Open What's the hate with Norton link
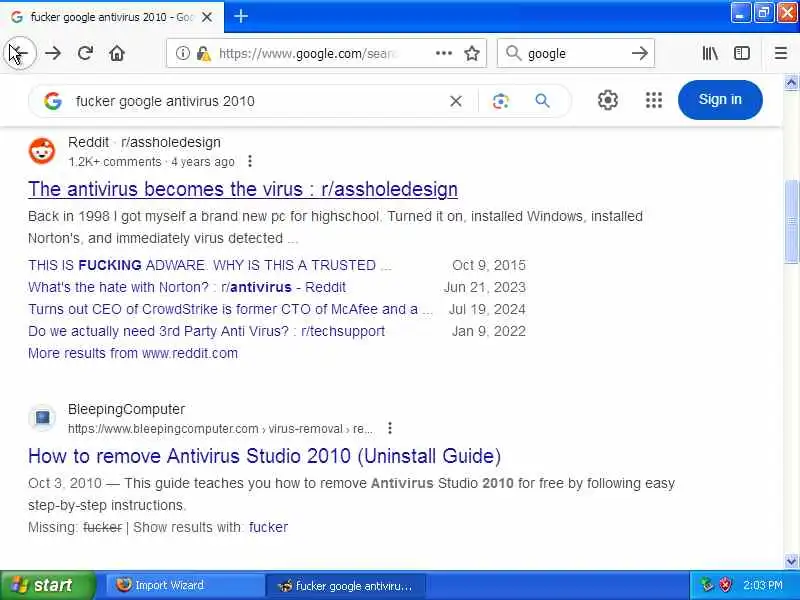This screenshot has height=600, width=800. coord(187,287)
